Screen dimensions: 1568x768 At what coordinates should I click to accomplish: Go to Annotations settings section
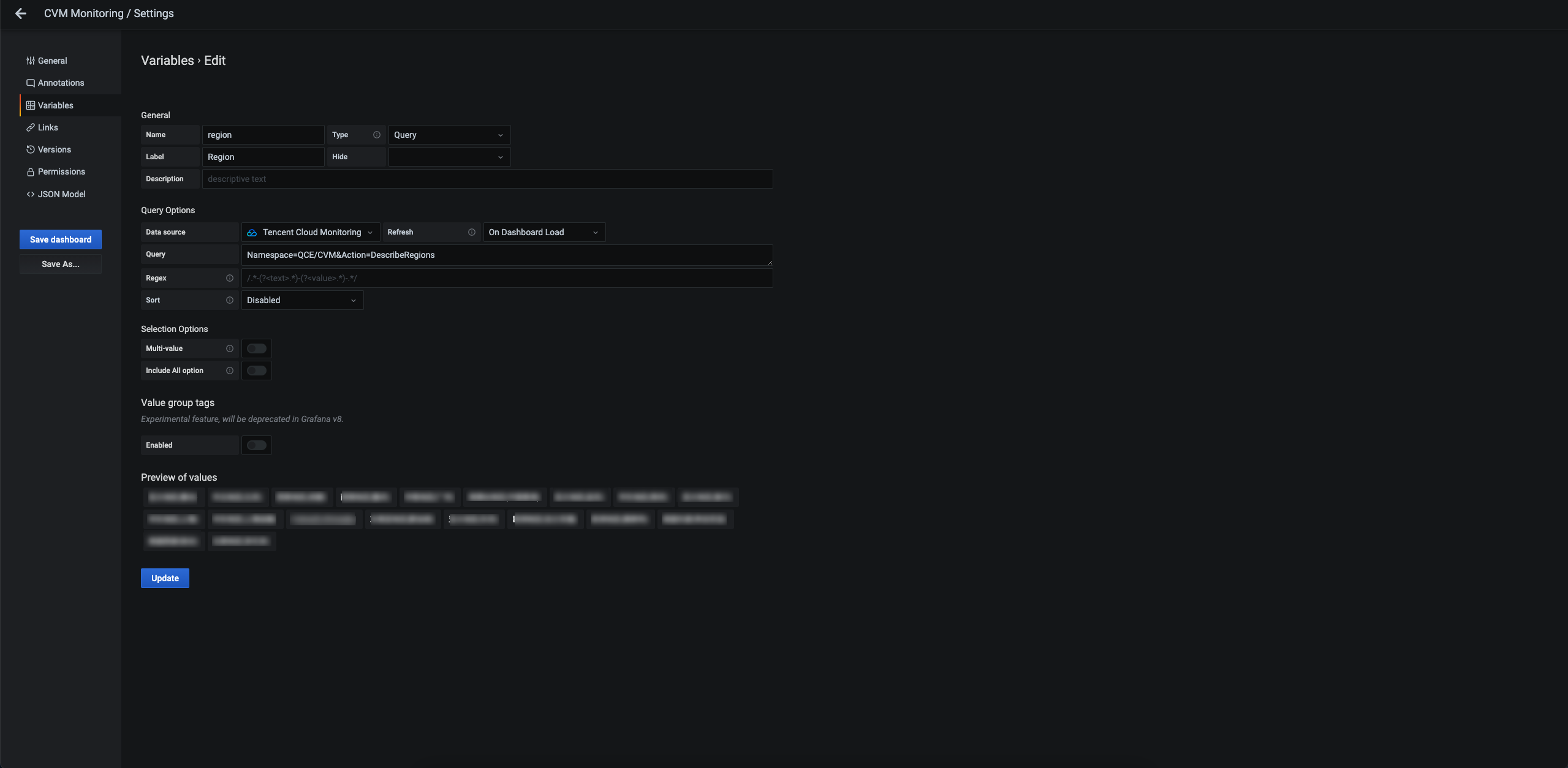pyautogui.click(x=61, y=83)
